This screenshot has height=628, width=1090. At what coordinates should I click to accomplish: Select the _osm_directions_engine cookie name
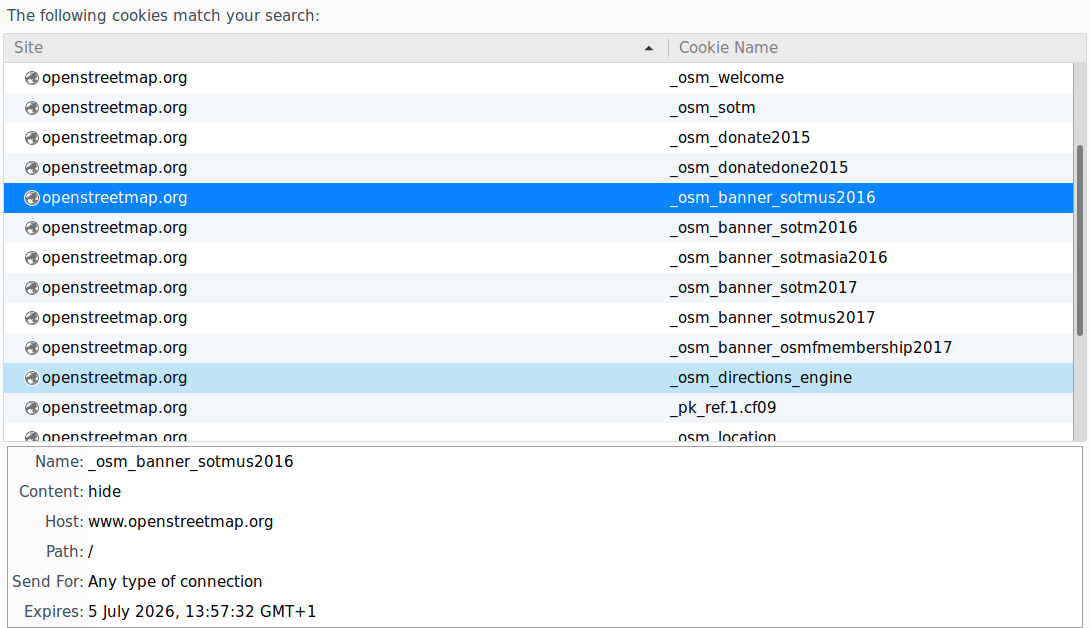pyautogui.click(x=761, y=377)
